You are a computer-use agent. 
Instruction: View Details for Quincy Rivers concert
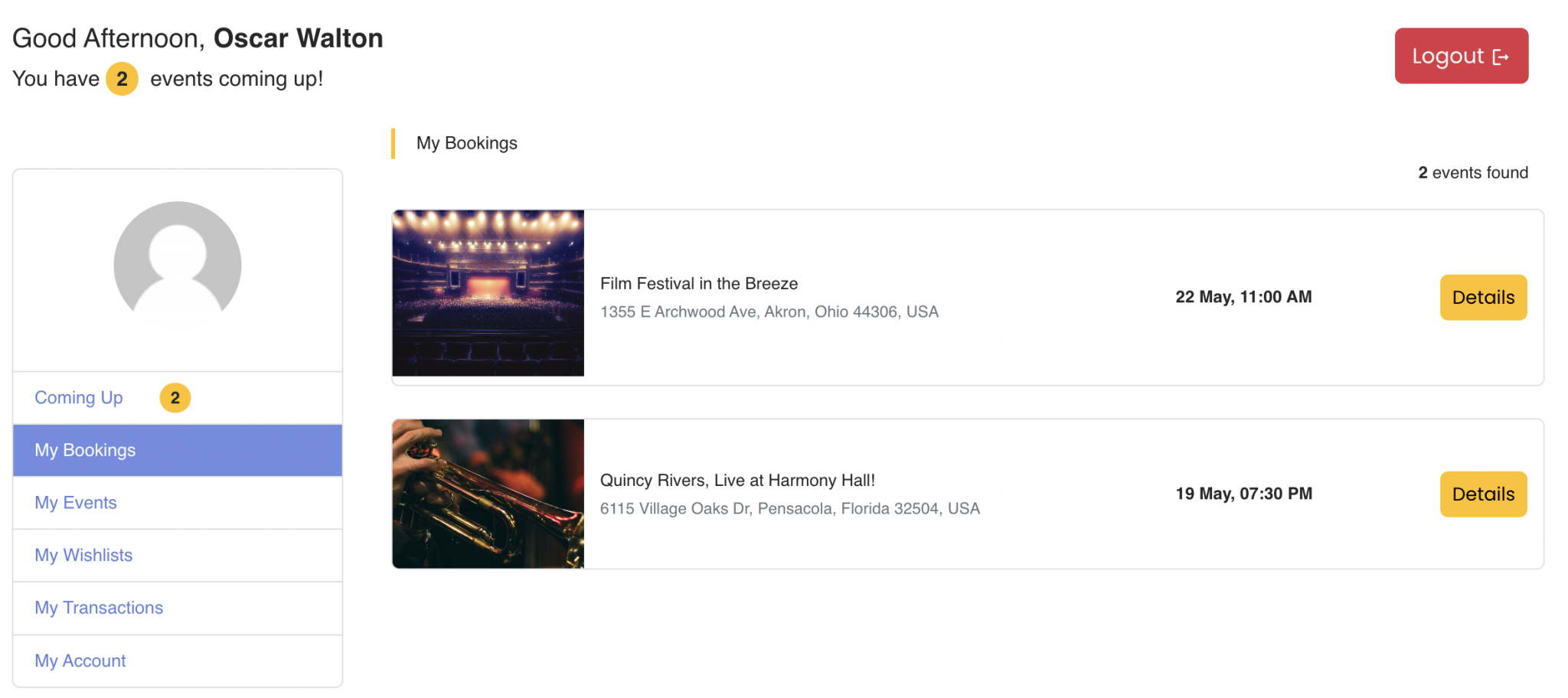tap(1483, 494)
